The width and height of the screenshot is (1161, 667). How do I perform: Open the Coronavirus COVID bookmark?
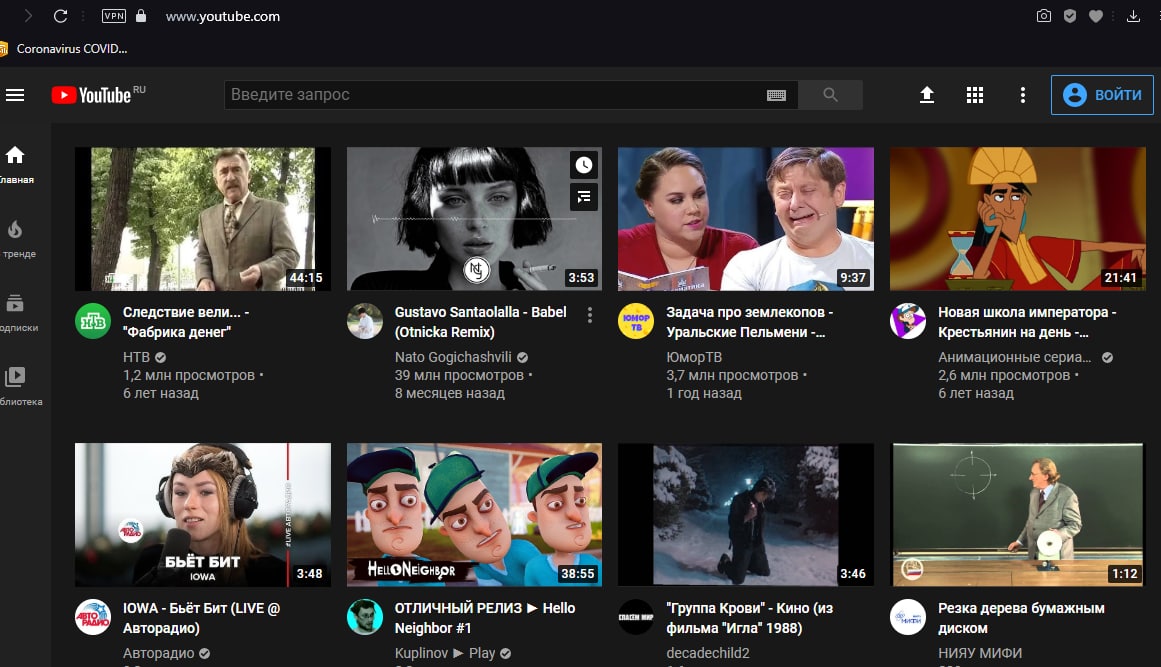64,49
